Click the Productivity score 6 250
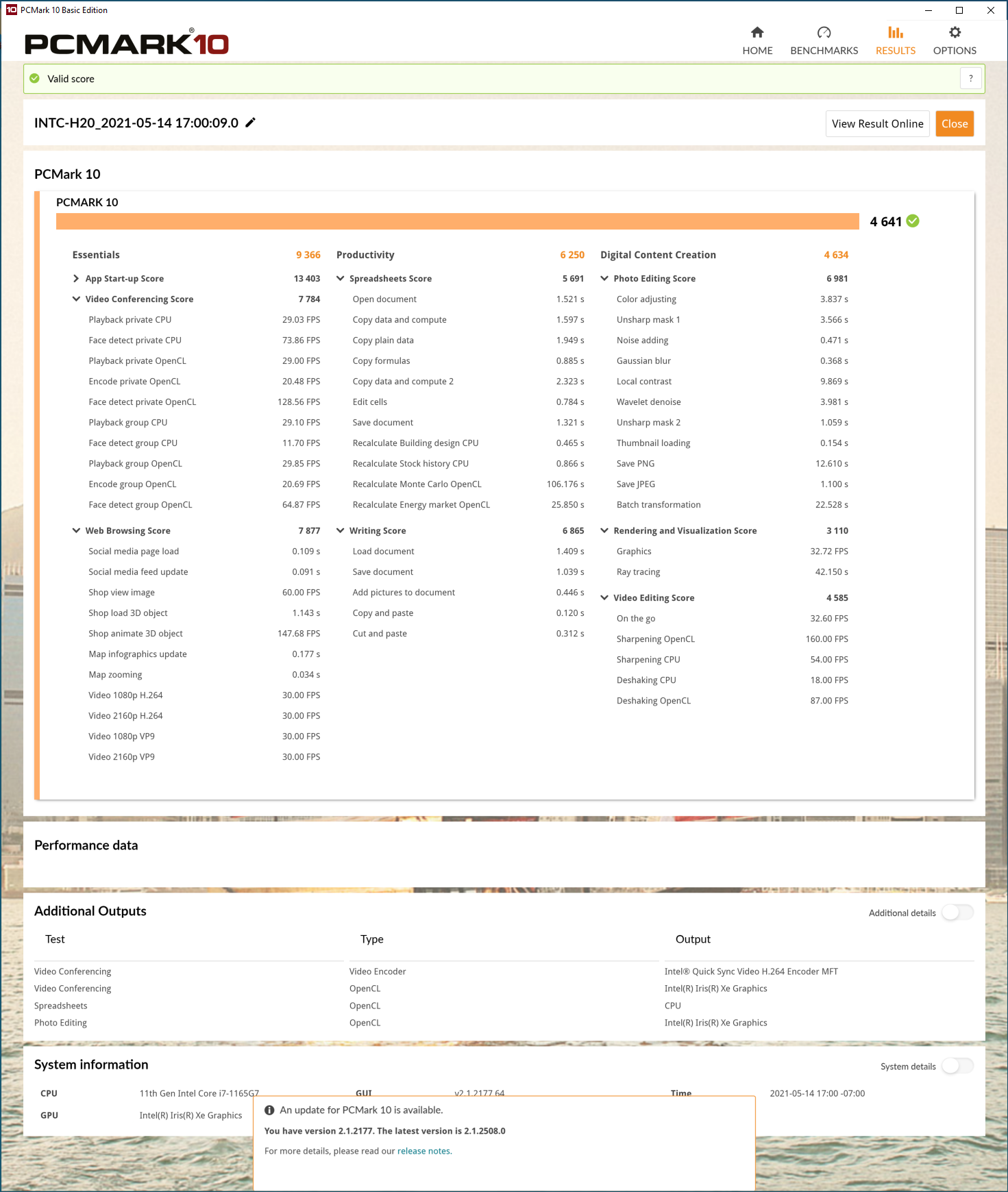 click(572, 255)
